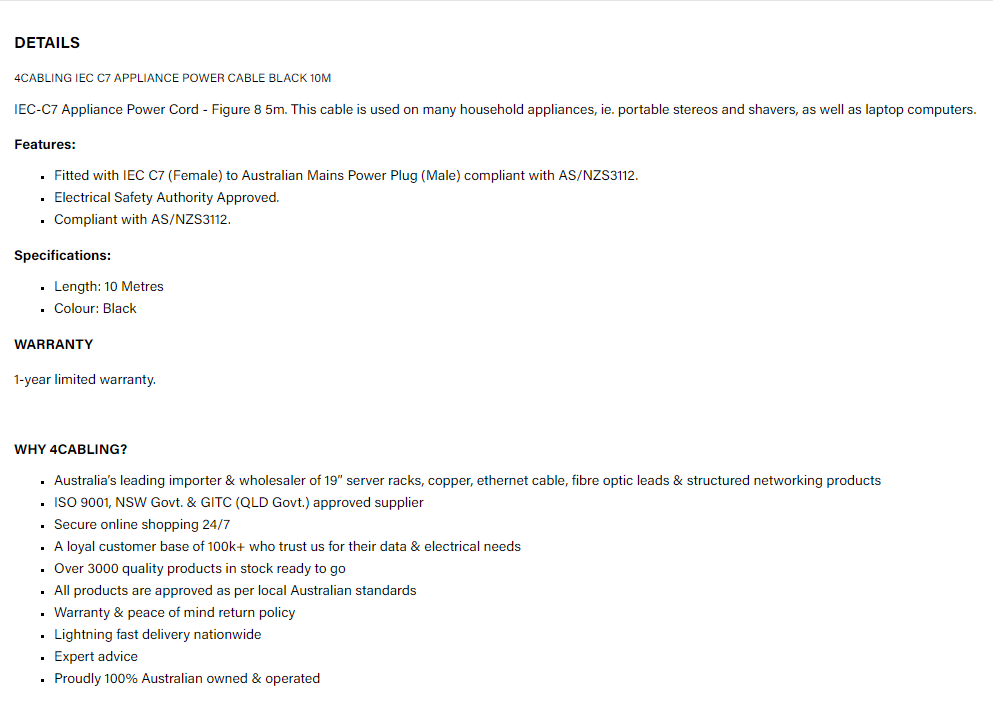Select the 'Fitted with IEC C7 (Female)' bullet

tap(345, 175)
